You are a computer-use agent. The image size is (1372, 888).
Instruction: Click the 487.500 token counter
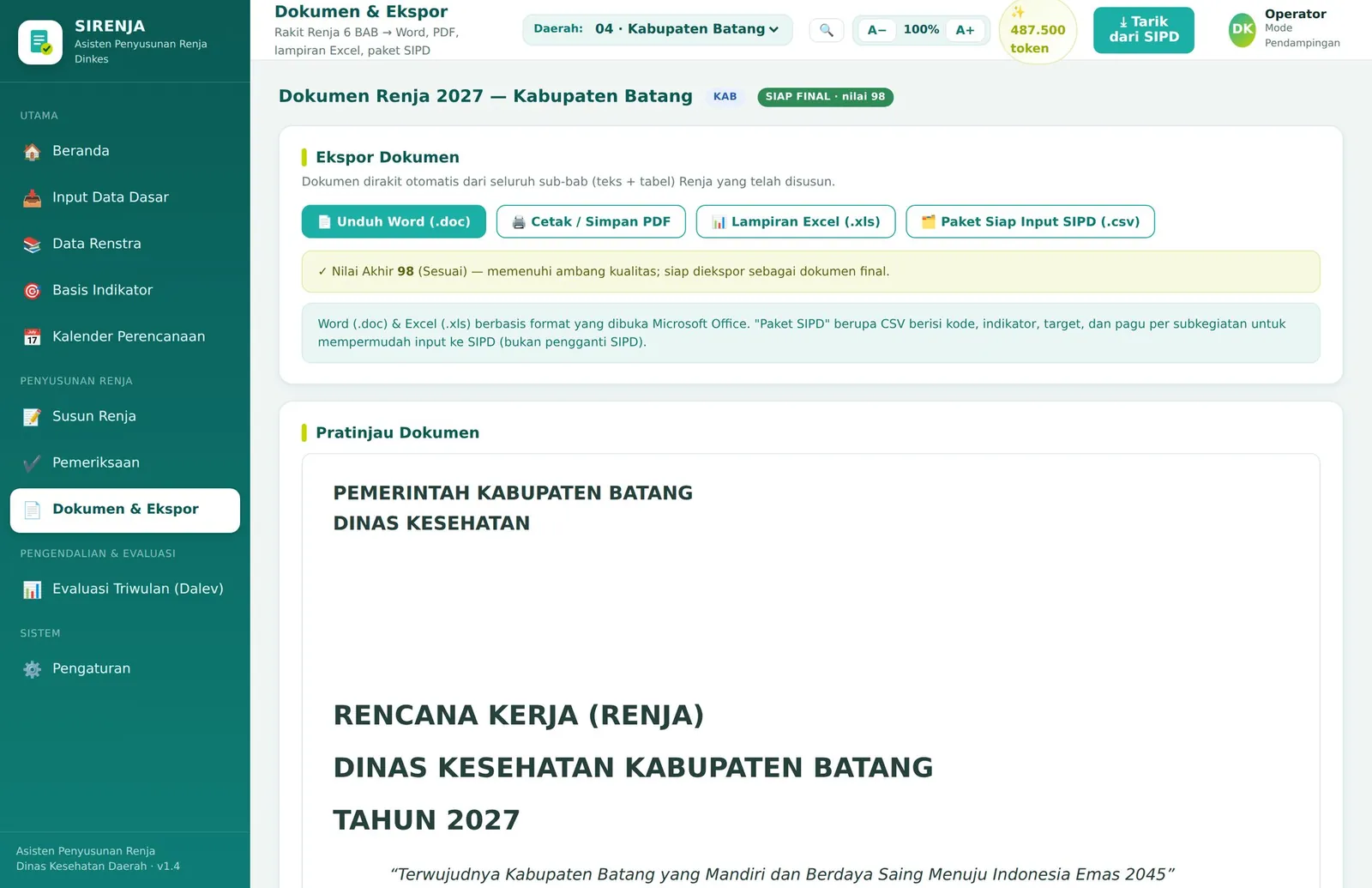(1038, 32)
